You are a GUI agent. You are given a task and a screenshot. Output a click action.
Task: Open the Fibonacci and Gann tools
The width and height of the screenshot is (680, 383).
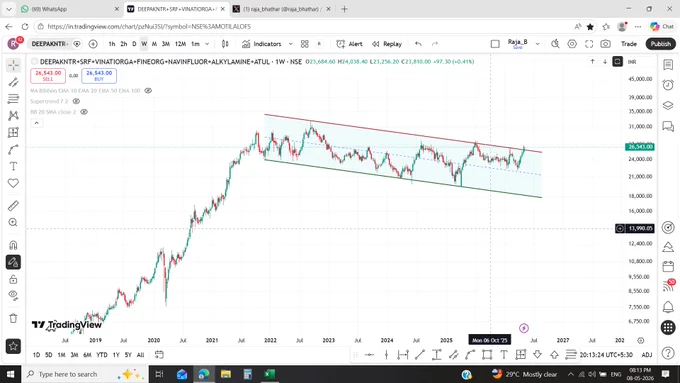point(13,99)
